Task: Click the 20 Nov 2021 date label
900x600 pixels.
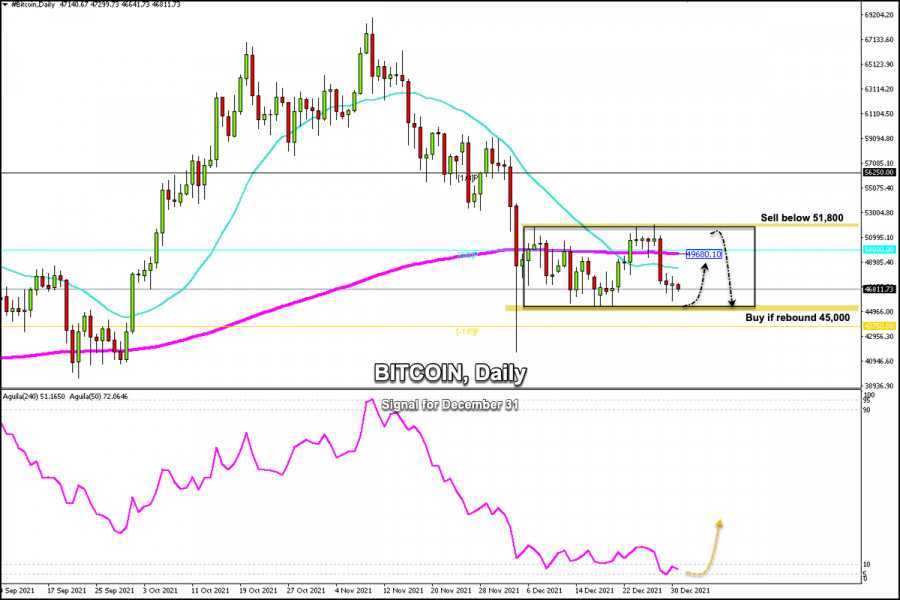Action: (x=451, y=590)
